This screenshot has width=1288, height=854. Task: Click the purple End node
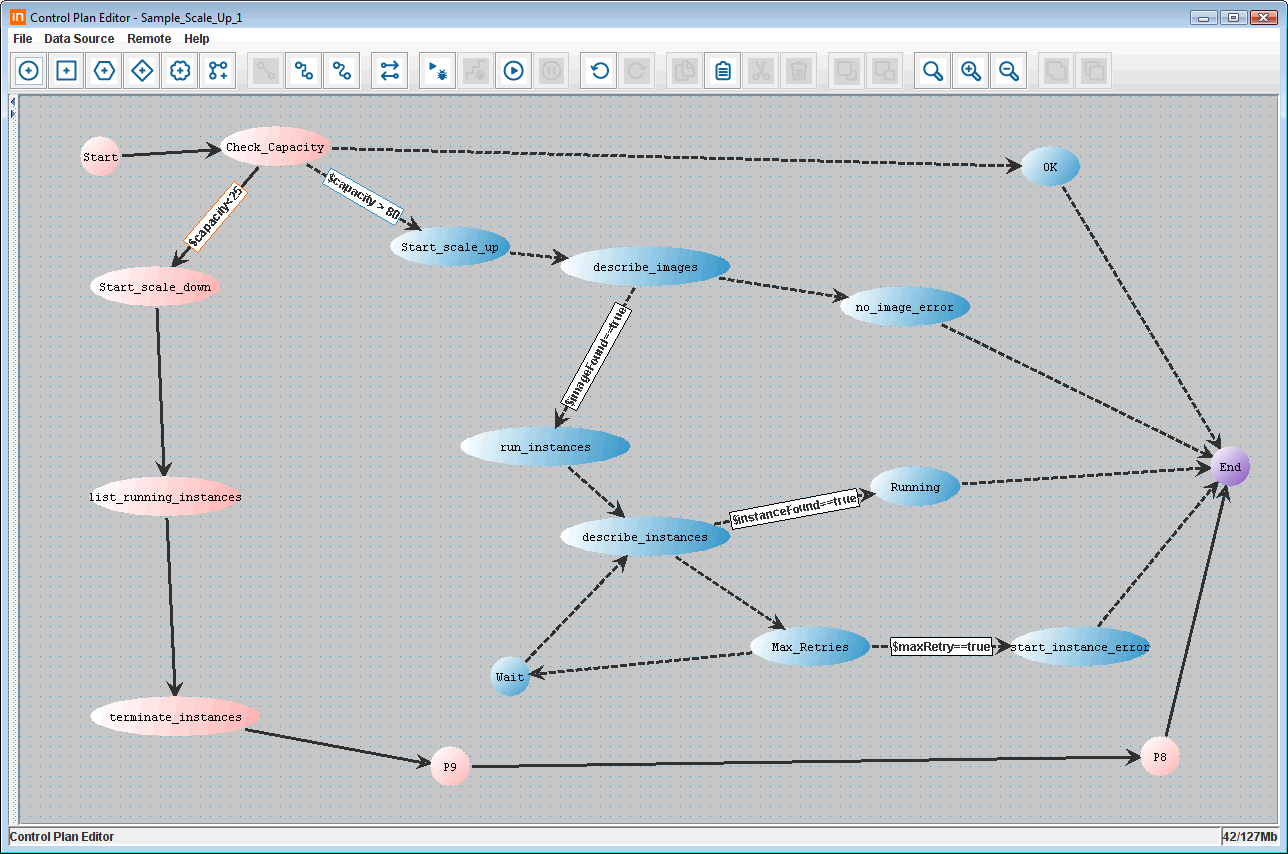1230,467
